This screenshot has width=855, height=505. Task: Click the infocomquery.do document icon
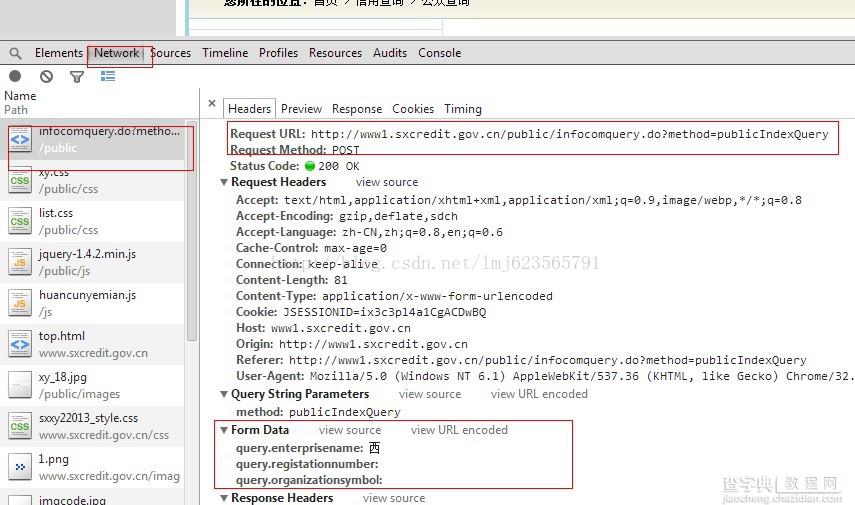(20, 140)
